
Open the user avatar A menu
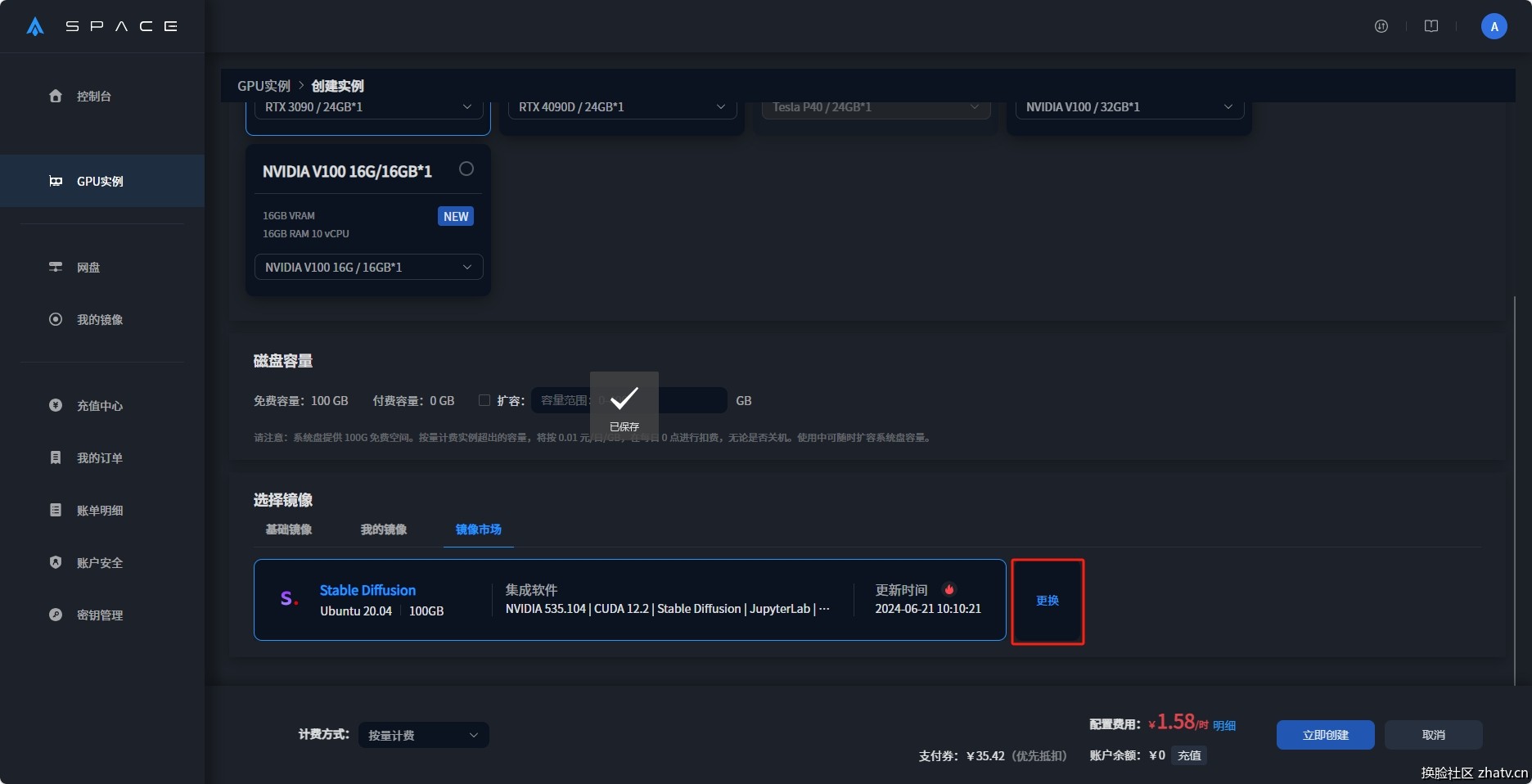[x=1494, y=26]
